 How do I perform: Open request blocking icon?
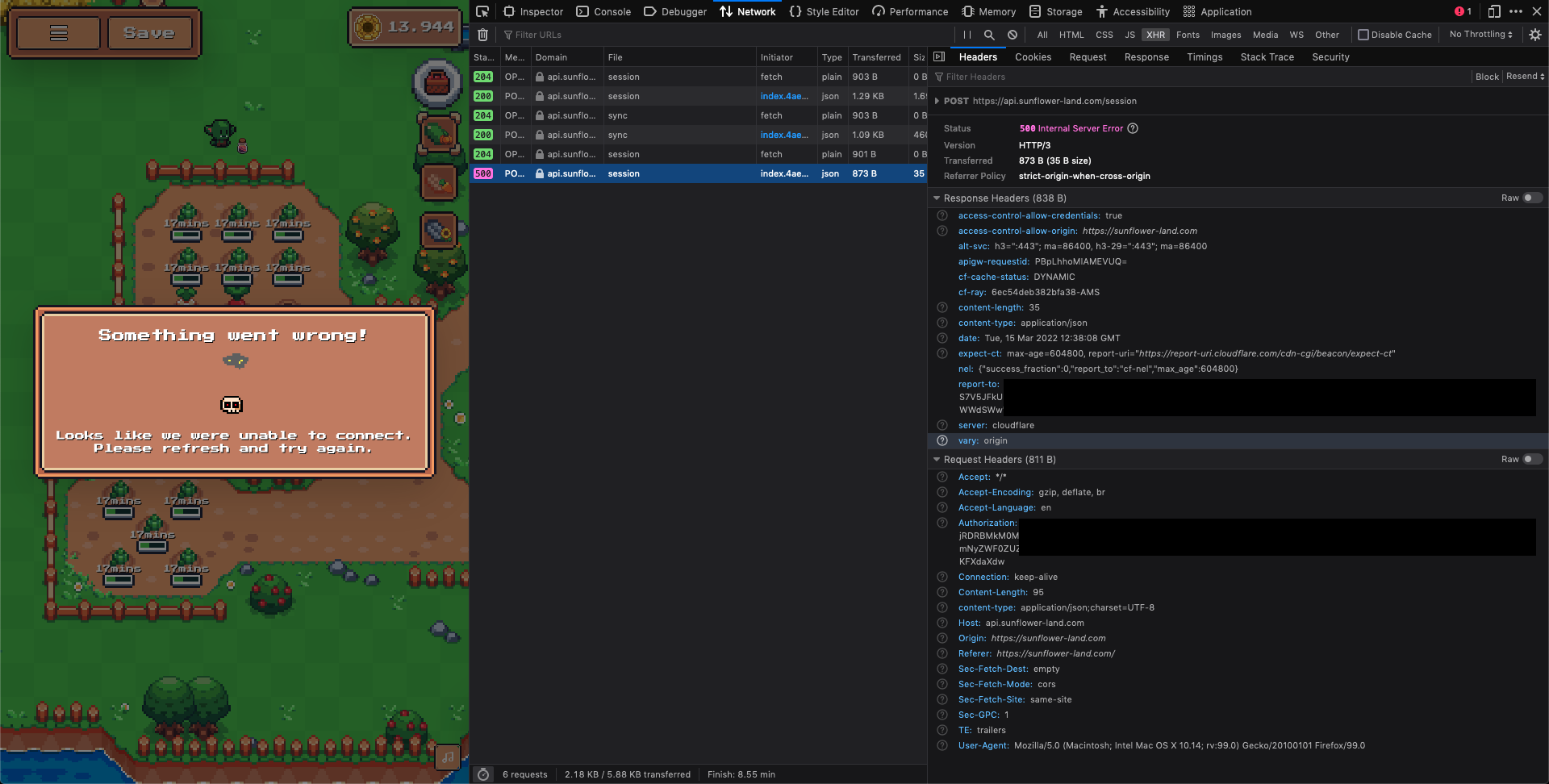coord(1012,35)
